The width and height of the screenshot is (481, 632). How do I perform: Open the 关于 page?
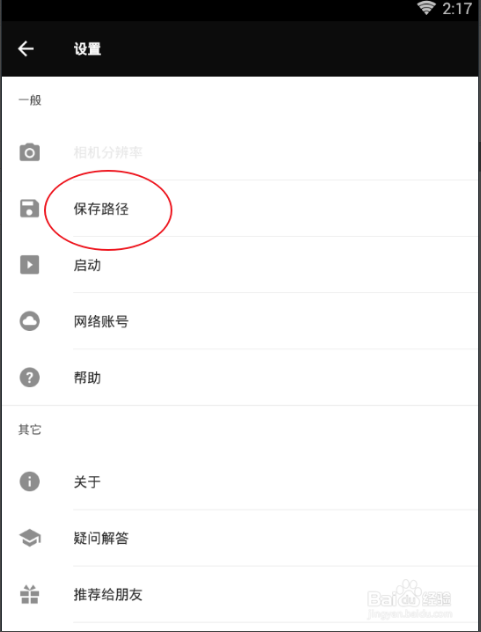point(240,481)
